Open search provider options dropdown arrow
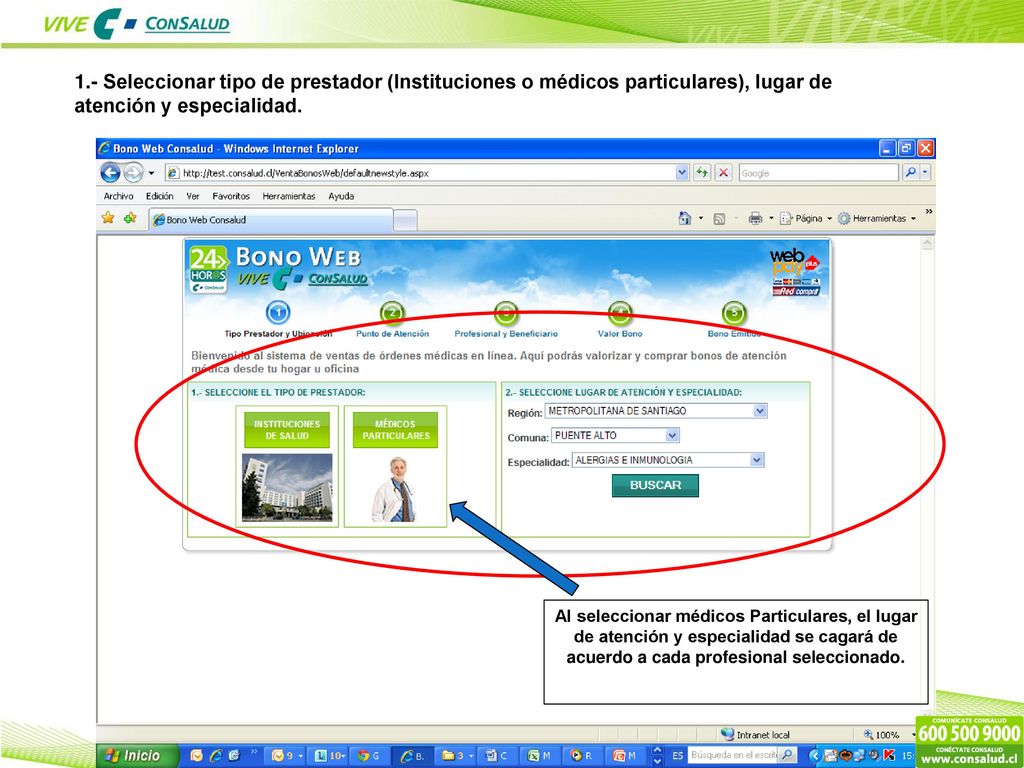 click(x=924, y=173)
